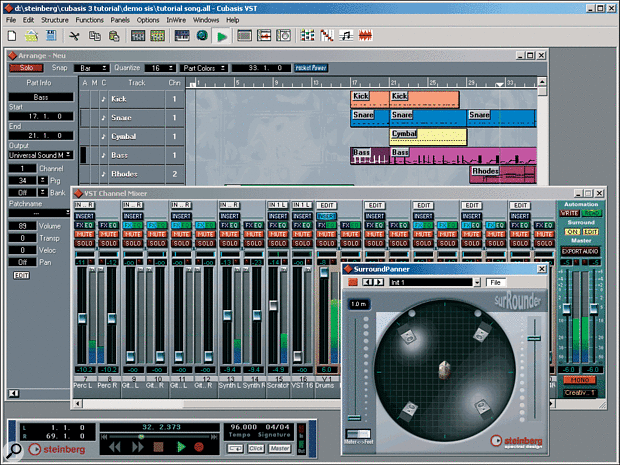Open the red waveform audio editor icon
620x465 pixels.
[x=365, y=36]
